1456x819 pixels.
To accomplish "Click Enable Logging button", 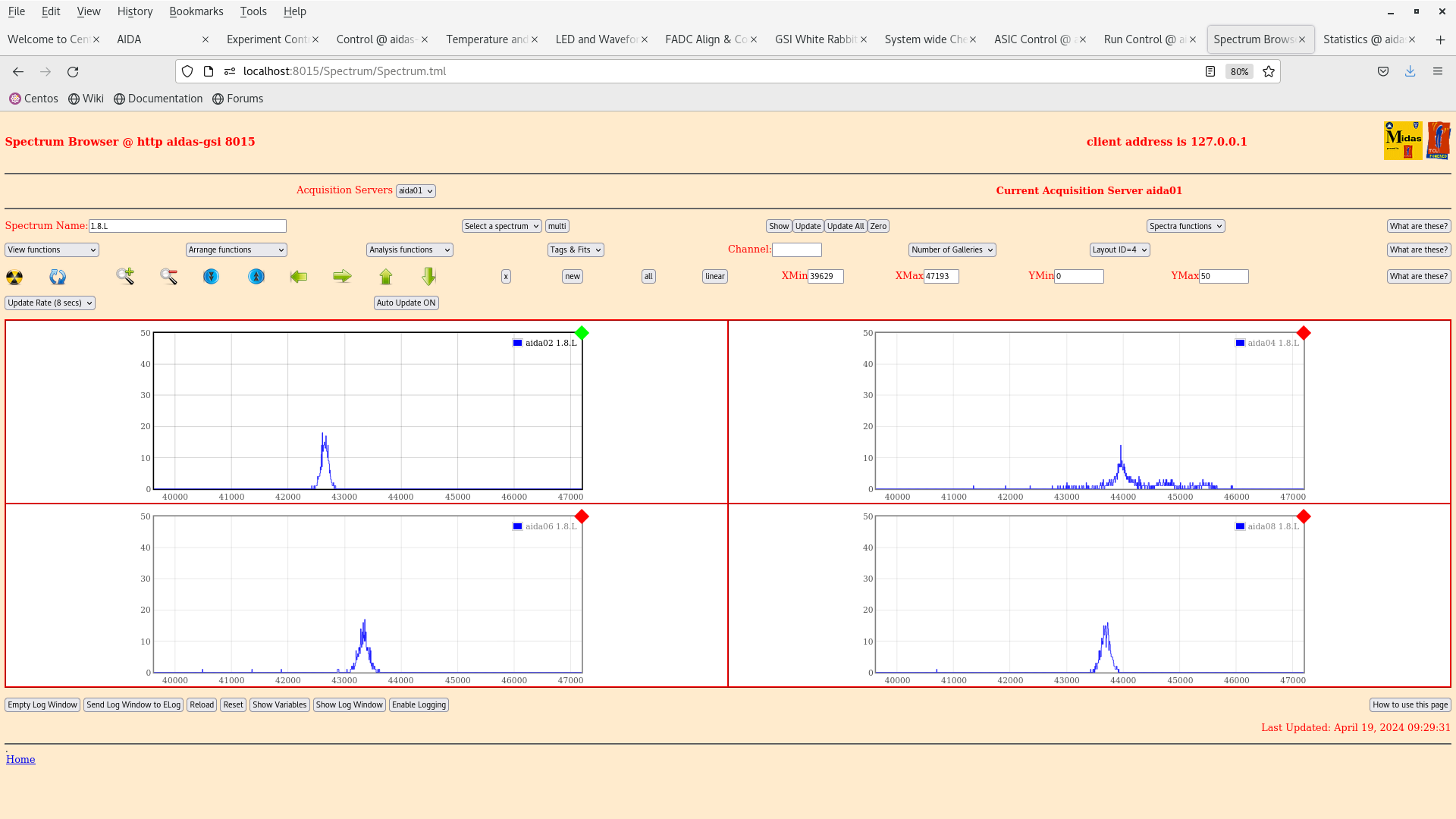I will tap(419, 705).
